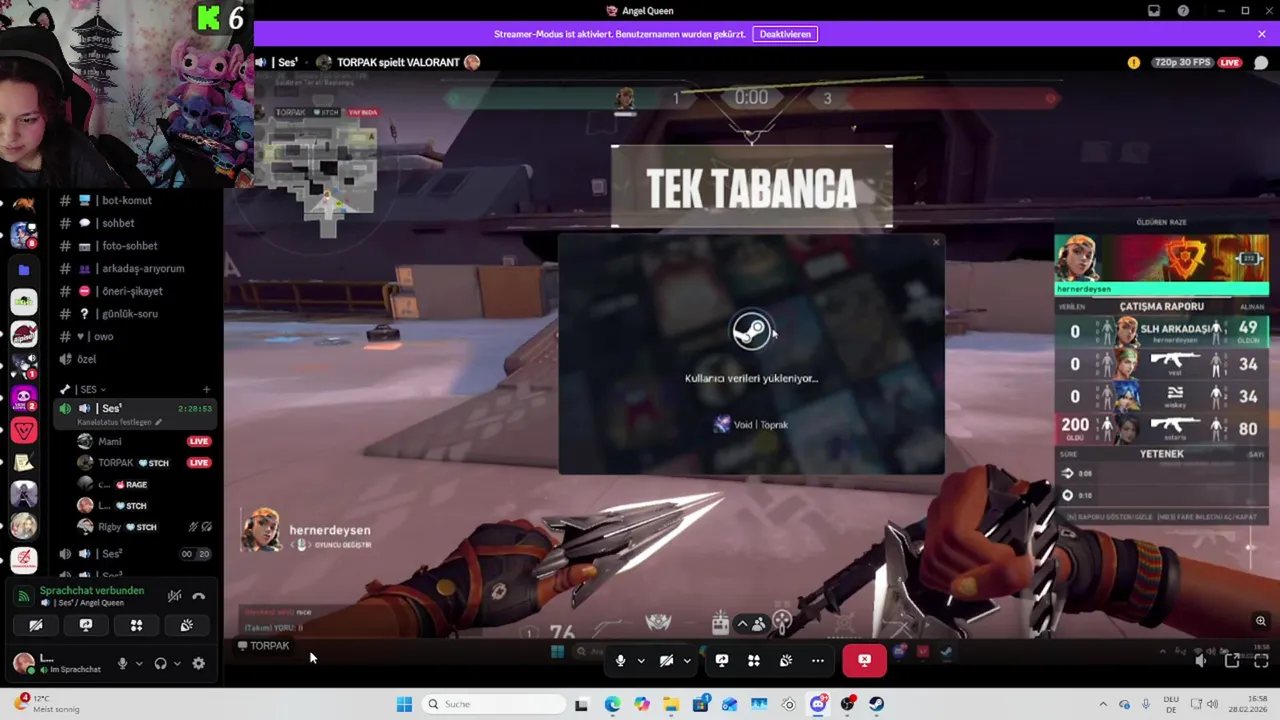Screen dimensions: 1280x720
Task: Open activities in the stream control bar
Action: pos(754,660)
